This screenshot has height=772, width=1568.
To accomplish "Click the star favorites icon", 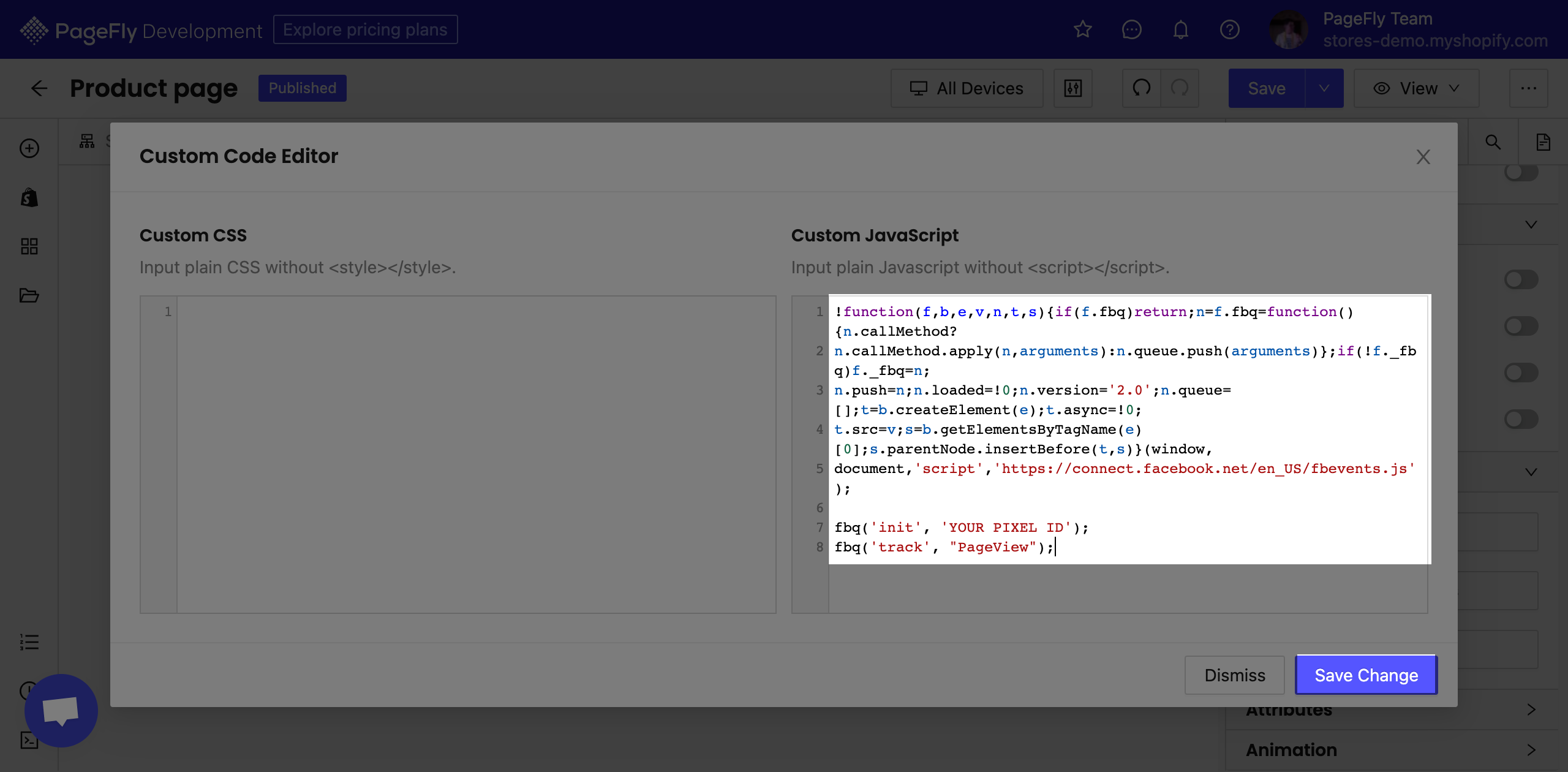I will [1082, 29].
